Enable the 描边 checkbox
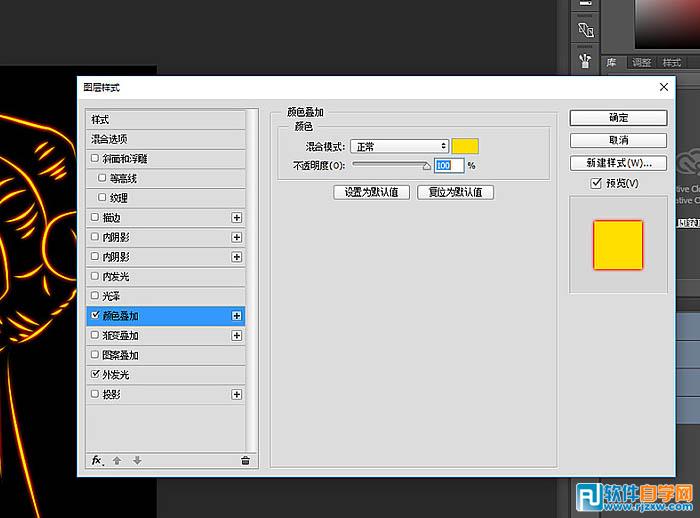 tap(95, 217)
